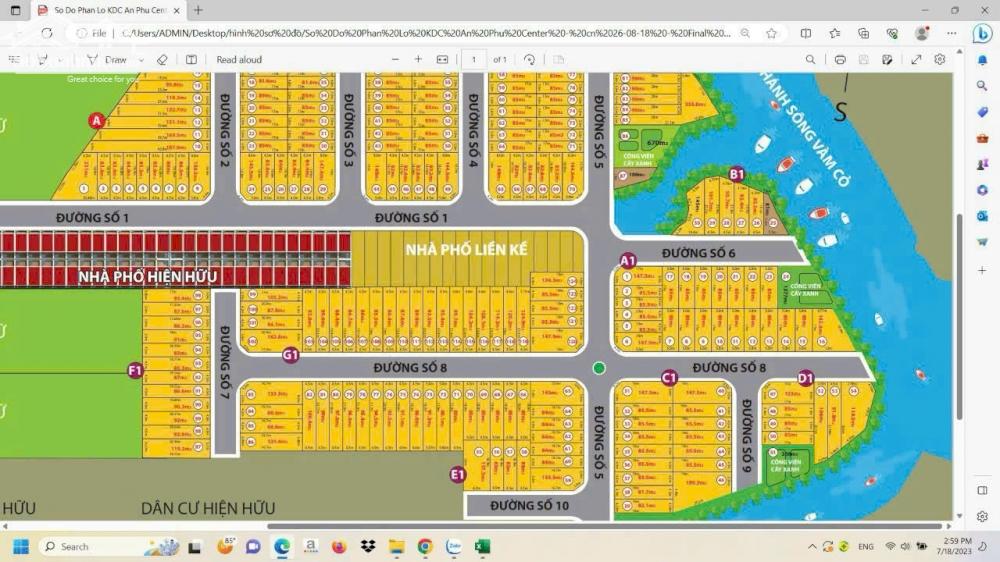Zoom out with the minus icon

pyautogui.click(x=395, y=60)
